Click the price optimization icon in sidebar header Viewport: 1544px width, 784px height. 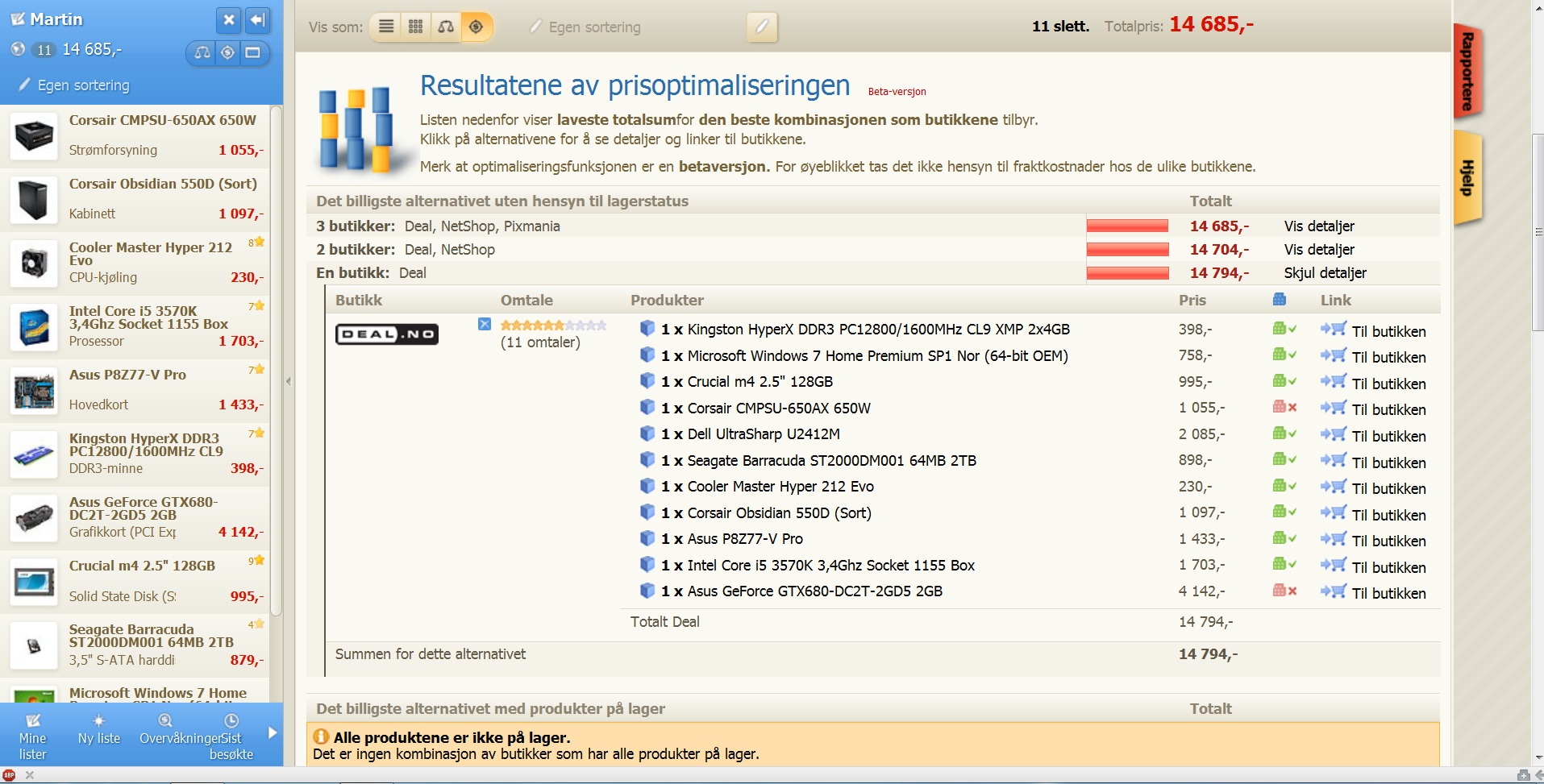(x=228, y=52)
